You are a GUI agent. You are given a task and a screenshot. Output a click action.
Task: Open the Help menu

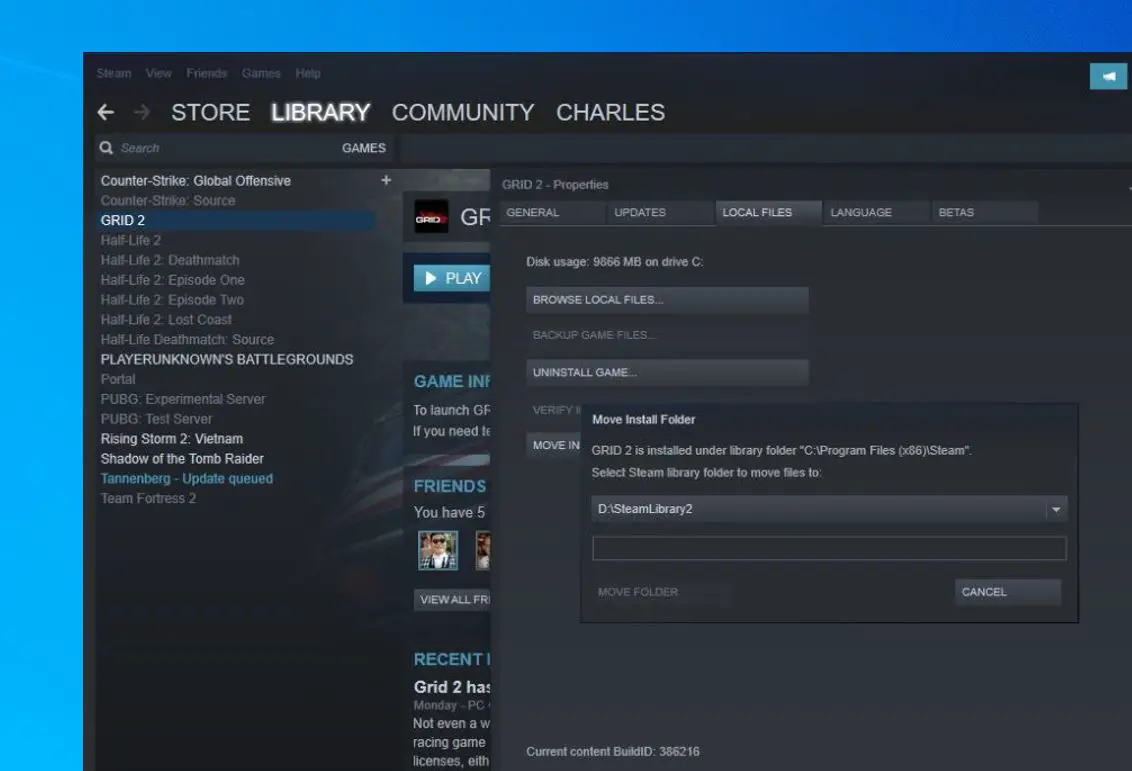click(x=308, y=73)
